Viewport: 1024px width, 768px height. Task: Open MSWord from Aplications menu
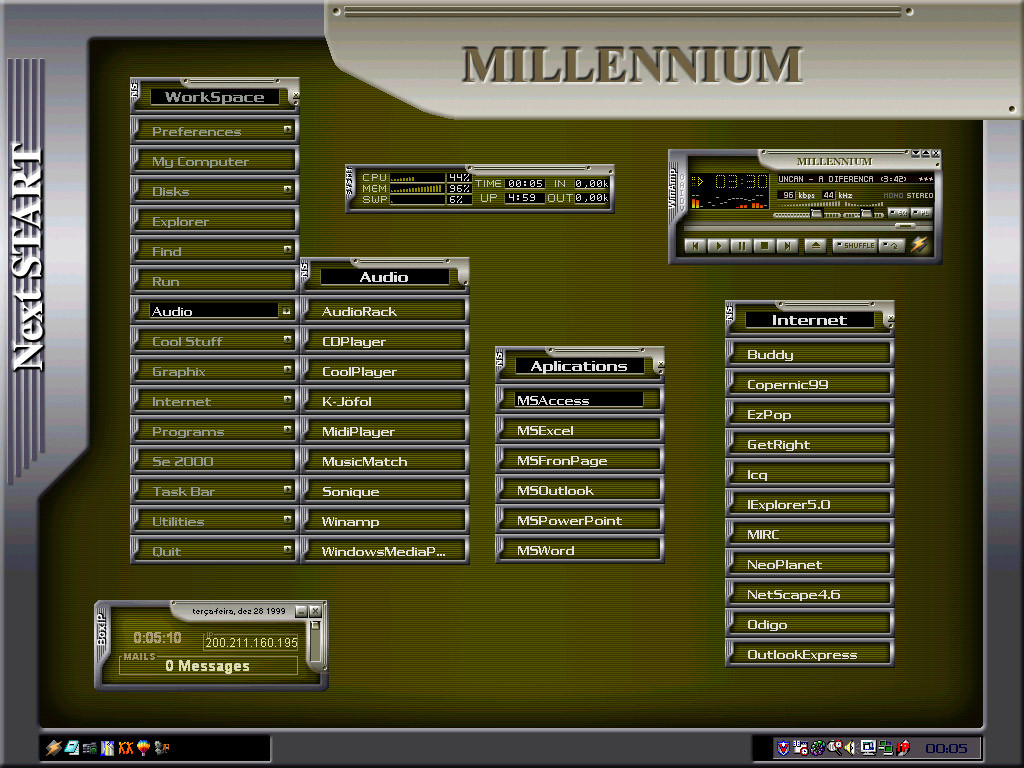point(580,551)
